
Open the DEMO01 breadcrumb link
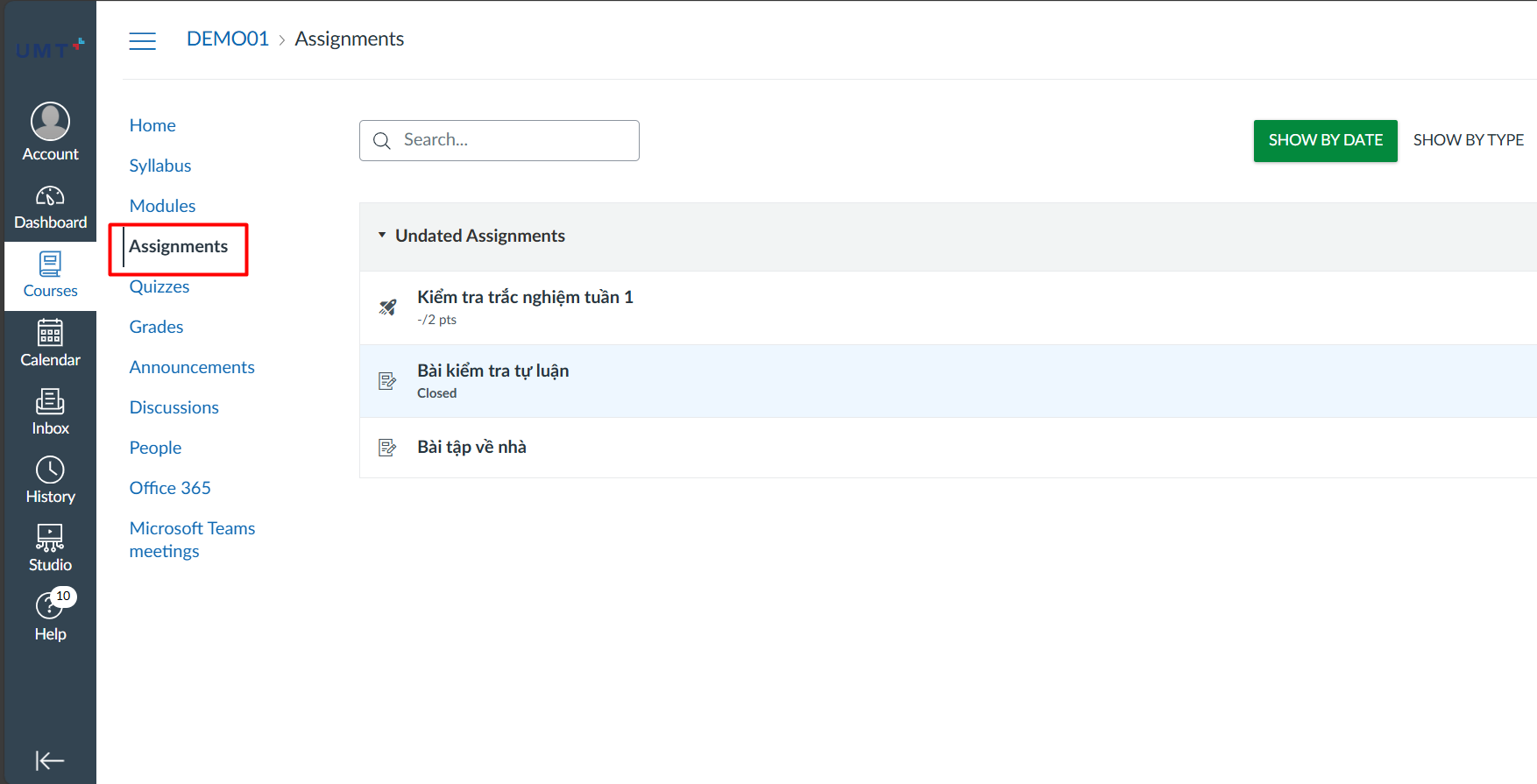[227, 39]
